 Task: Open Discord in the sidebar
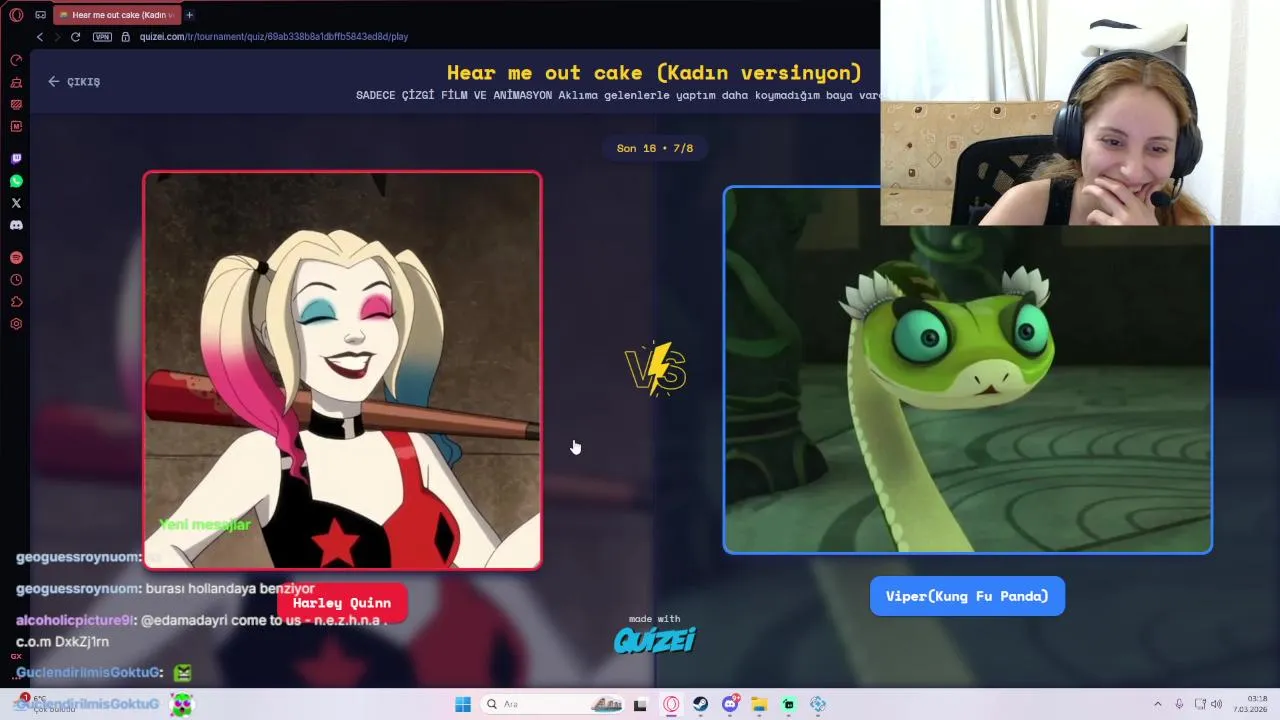[x=16, y=225]
